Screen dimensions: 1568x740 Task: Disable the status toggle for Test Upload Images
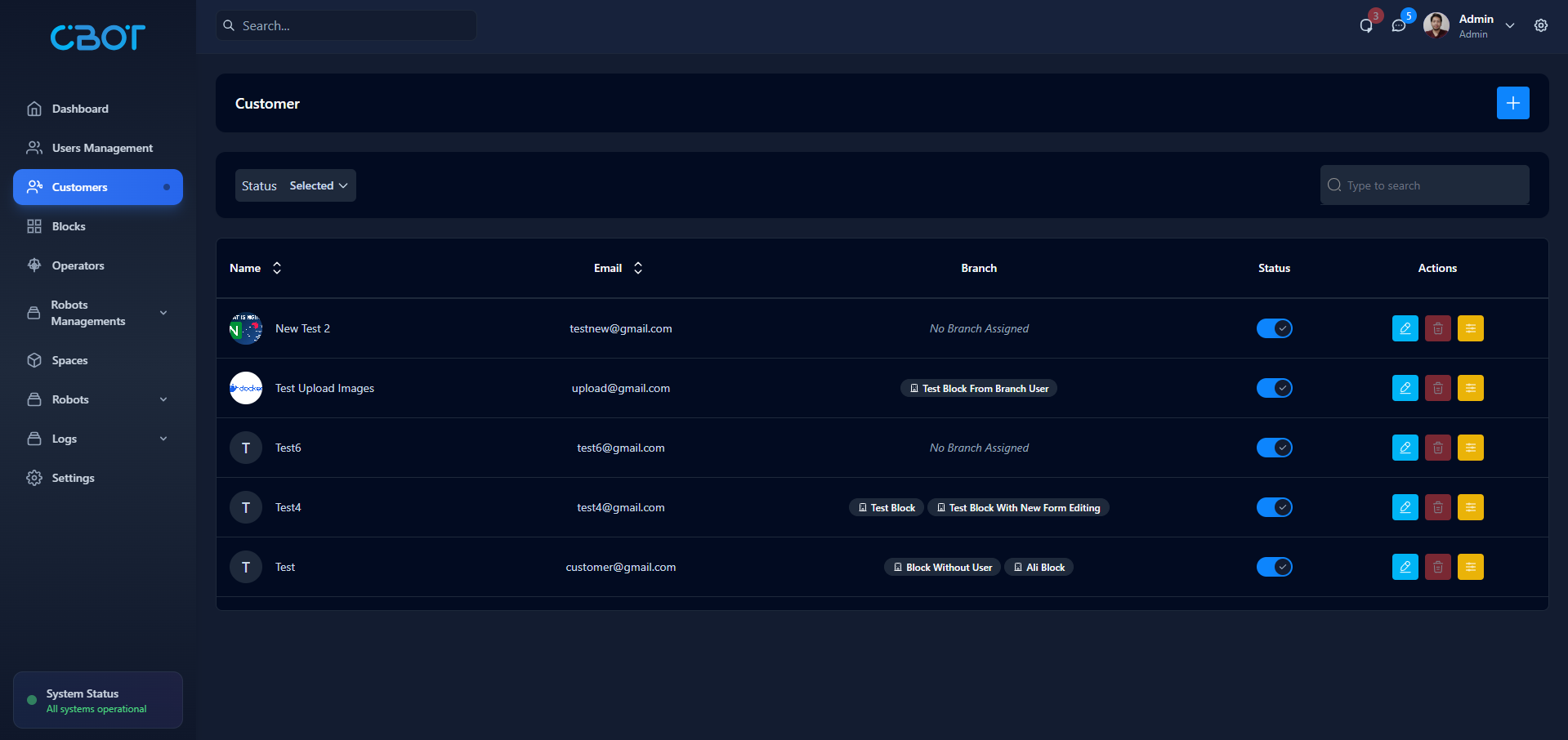1274,389
